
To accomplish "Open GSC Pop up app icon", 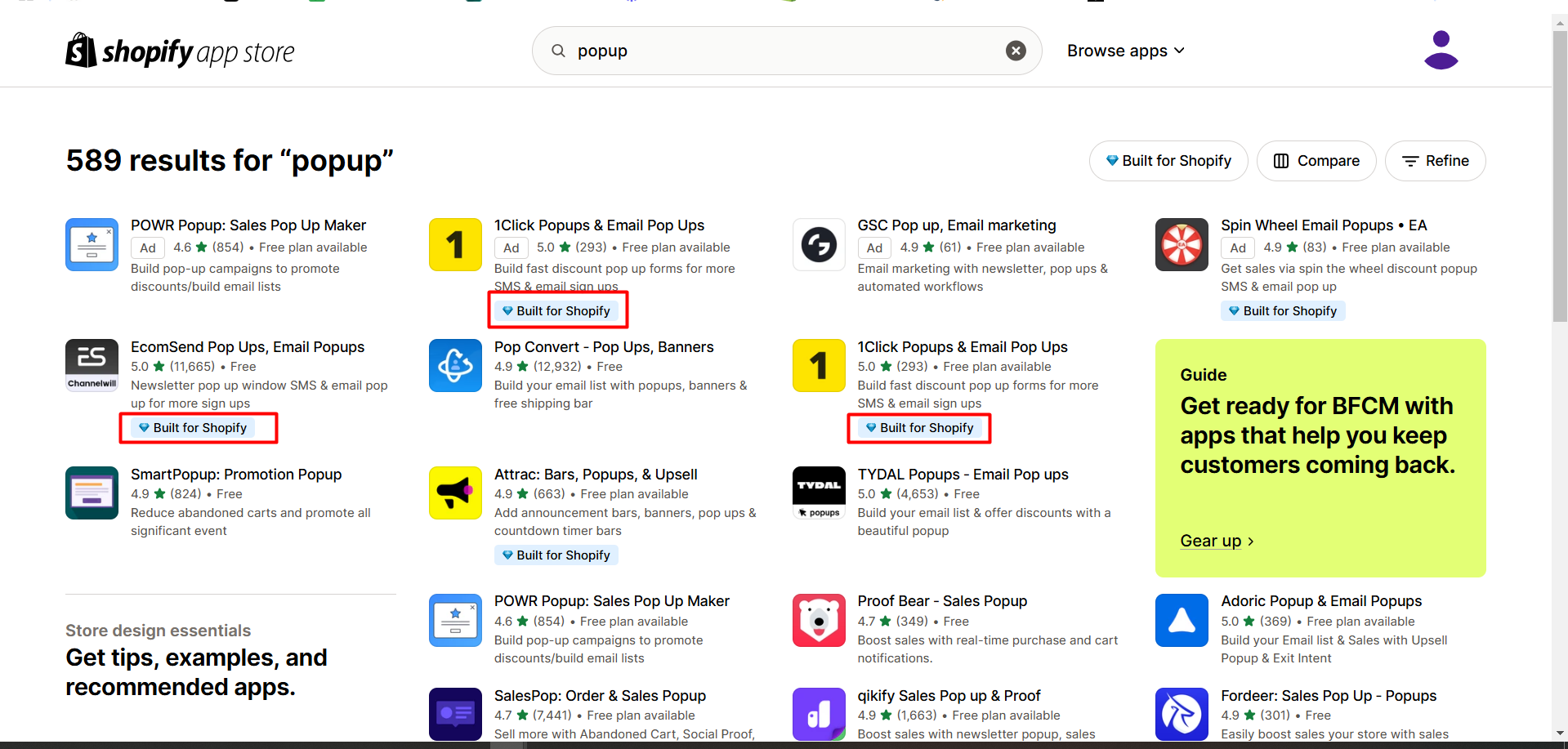I will (819, 244).
